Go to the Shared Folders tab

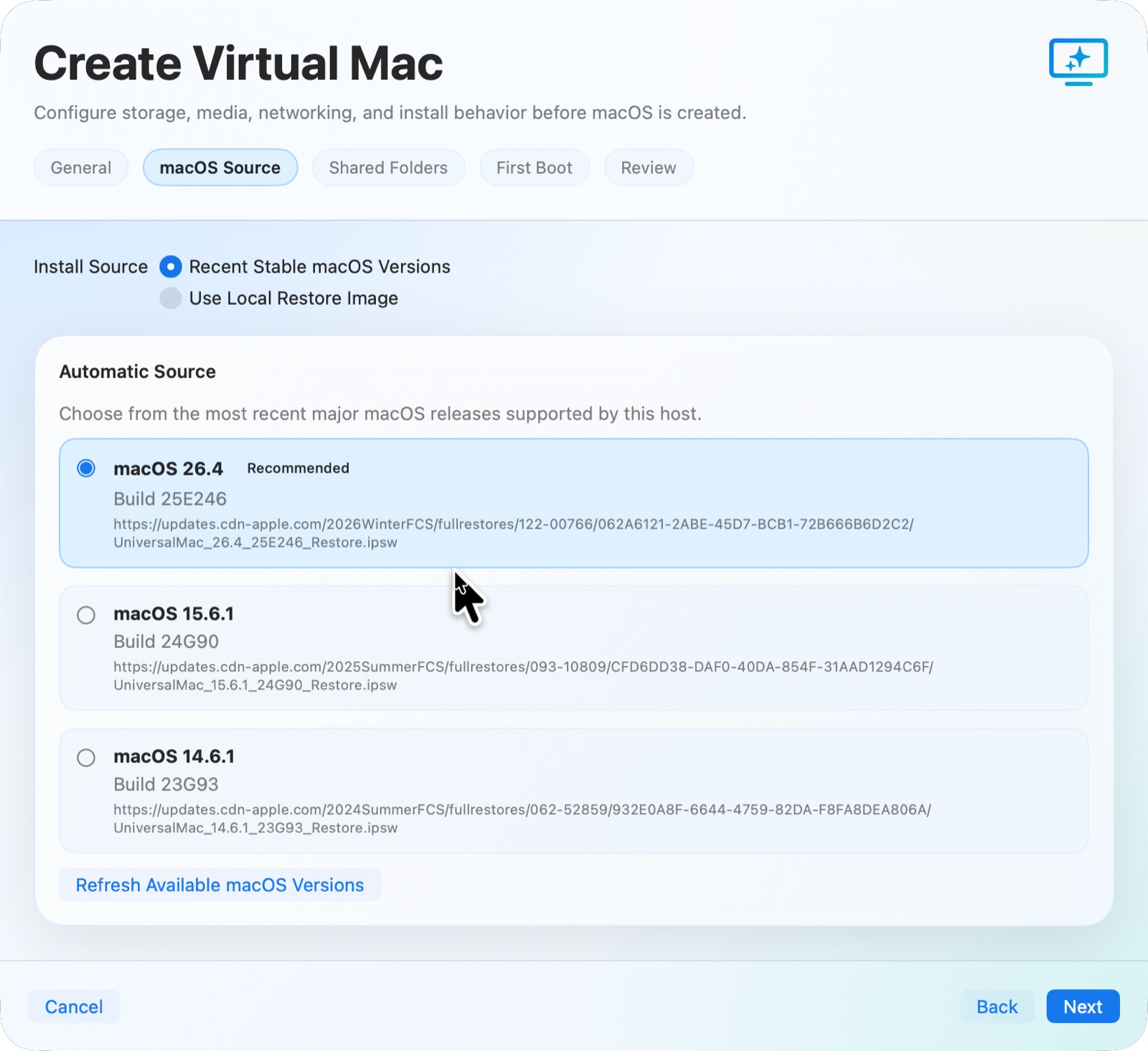388,167
